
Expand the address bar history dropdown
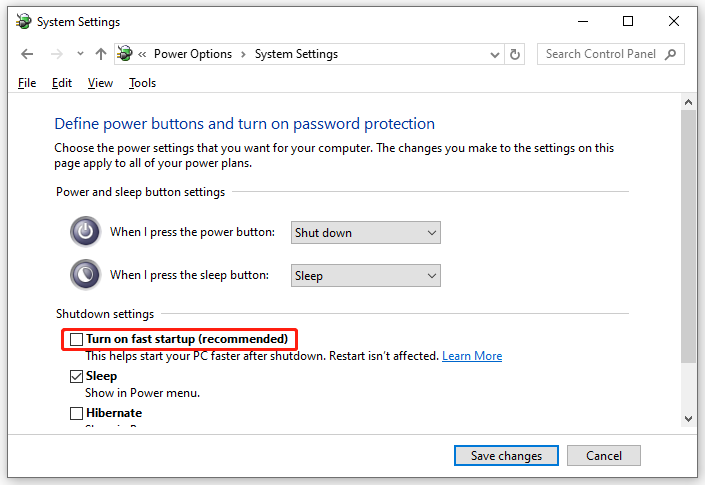[492, 54]
